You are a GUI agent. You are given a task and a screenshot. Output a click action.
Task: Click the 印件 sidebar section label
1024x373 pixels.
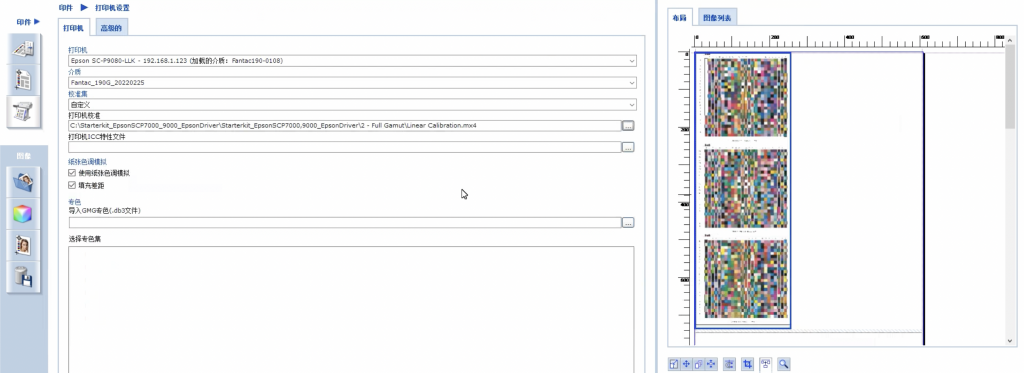tap(24, 22)
